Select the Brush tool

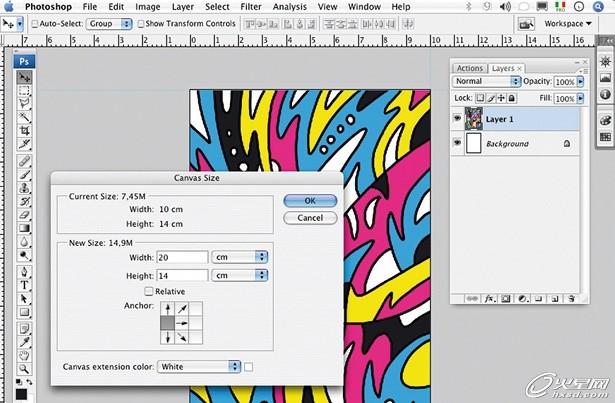[x=24, y=175]
